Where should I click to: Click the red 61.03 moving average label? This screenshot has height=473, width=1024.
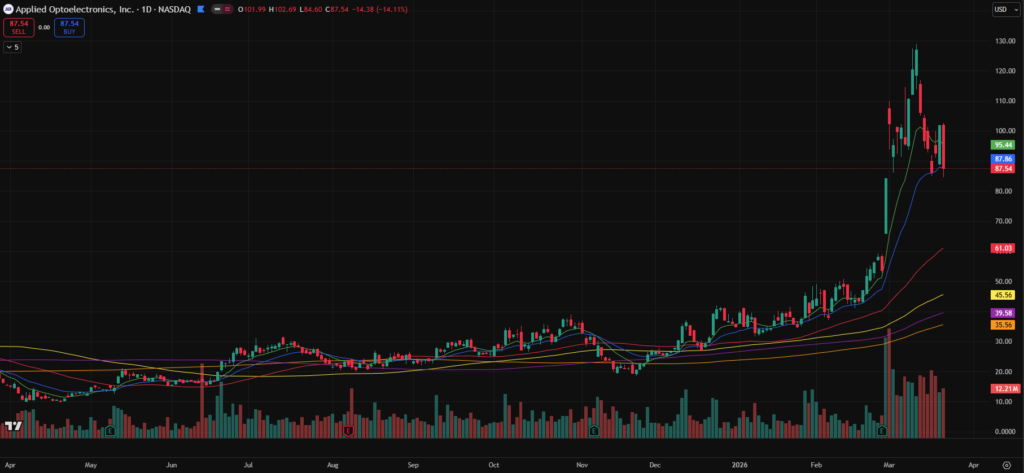[1003, 248]
